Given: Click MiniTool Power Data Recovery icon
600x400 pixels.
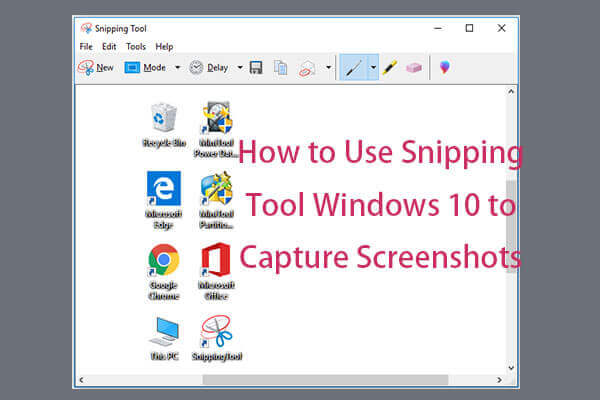Looking at the screenshot, I should 217,117.
